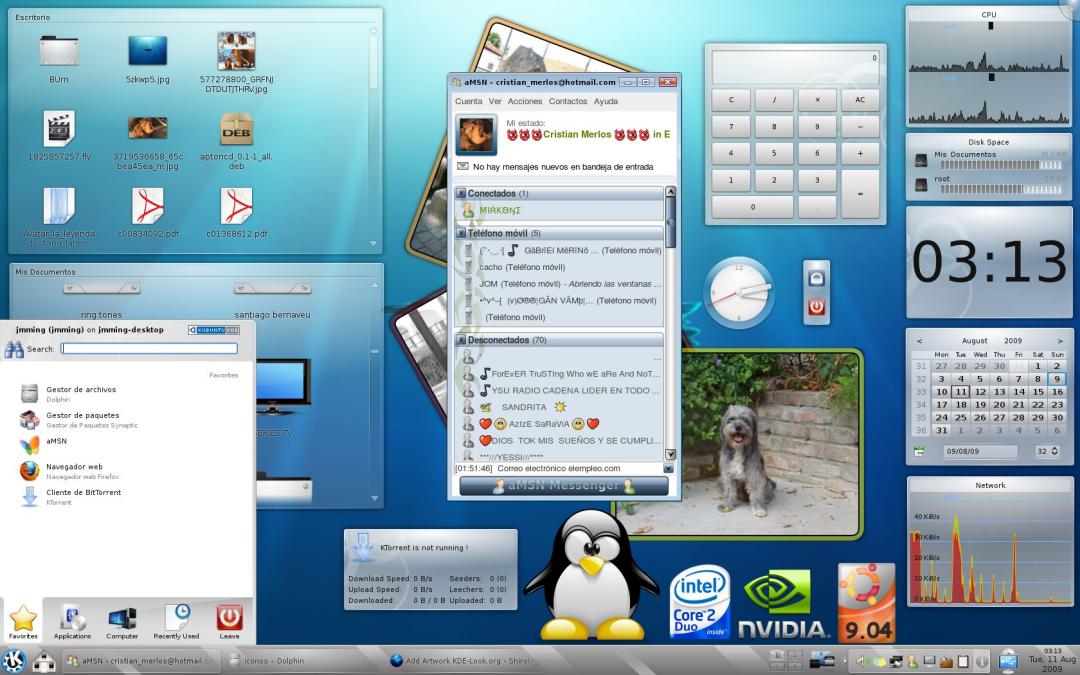This screenshot has height=675, width=1080.
Task: Expand hidden system tray icons arrow
Action: tap(845, 661)
